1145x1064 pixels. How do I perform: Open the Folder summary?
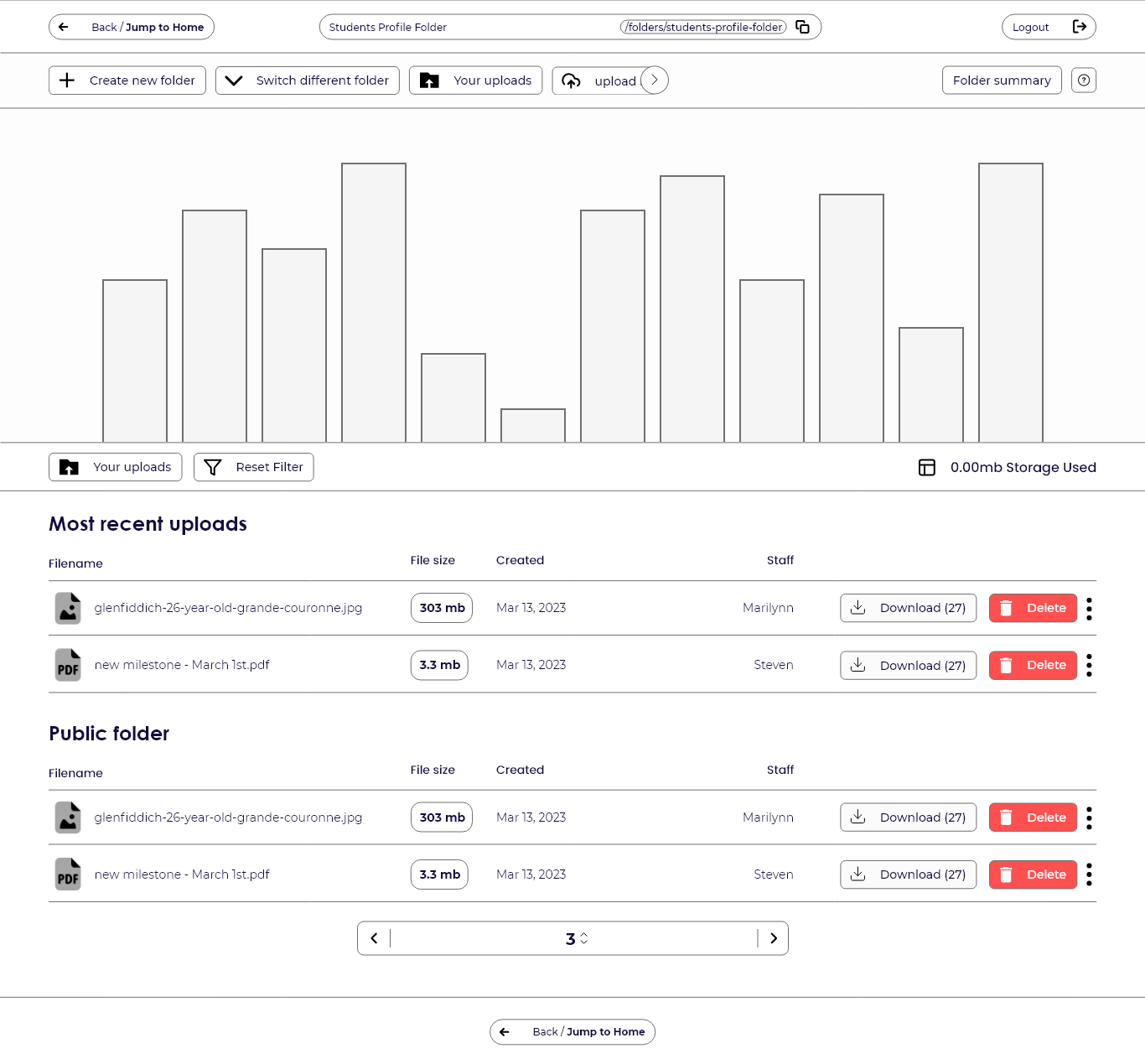1001,80
